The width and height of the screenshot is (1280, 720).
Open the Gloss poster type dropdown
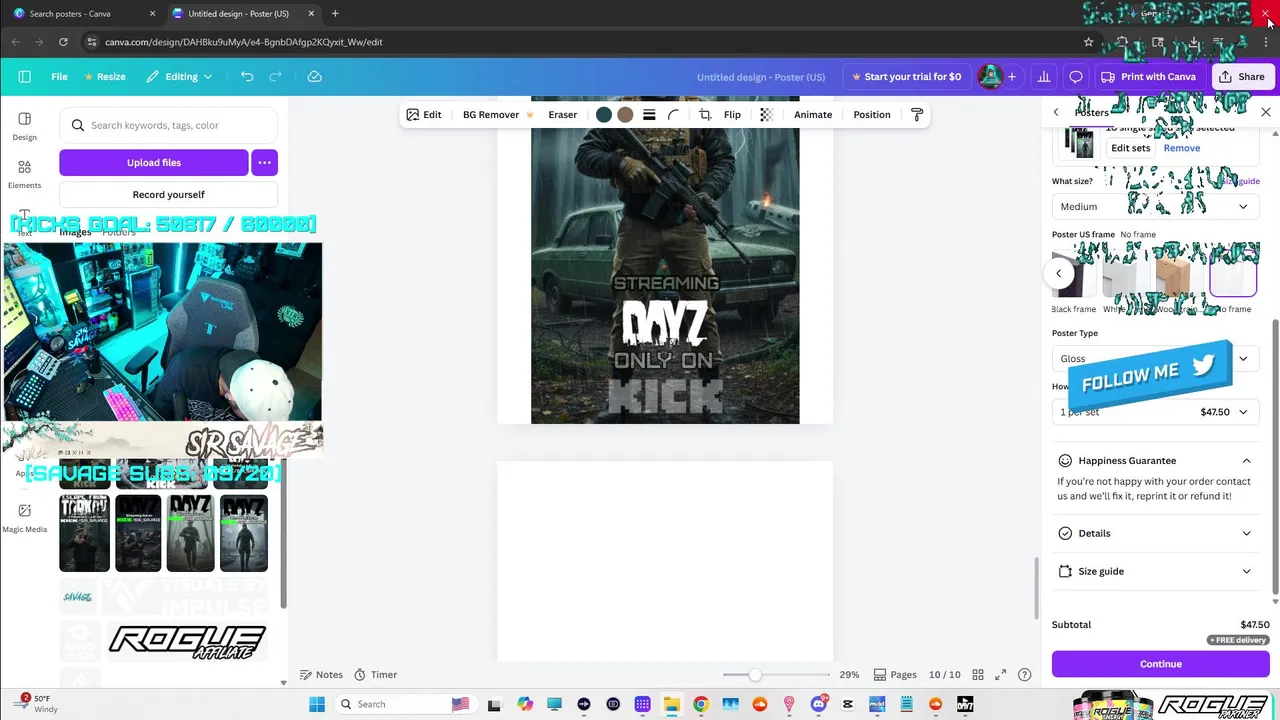point(1155,359)
